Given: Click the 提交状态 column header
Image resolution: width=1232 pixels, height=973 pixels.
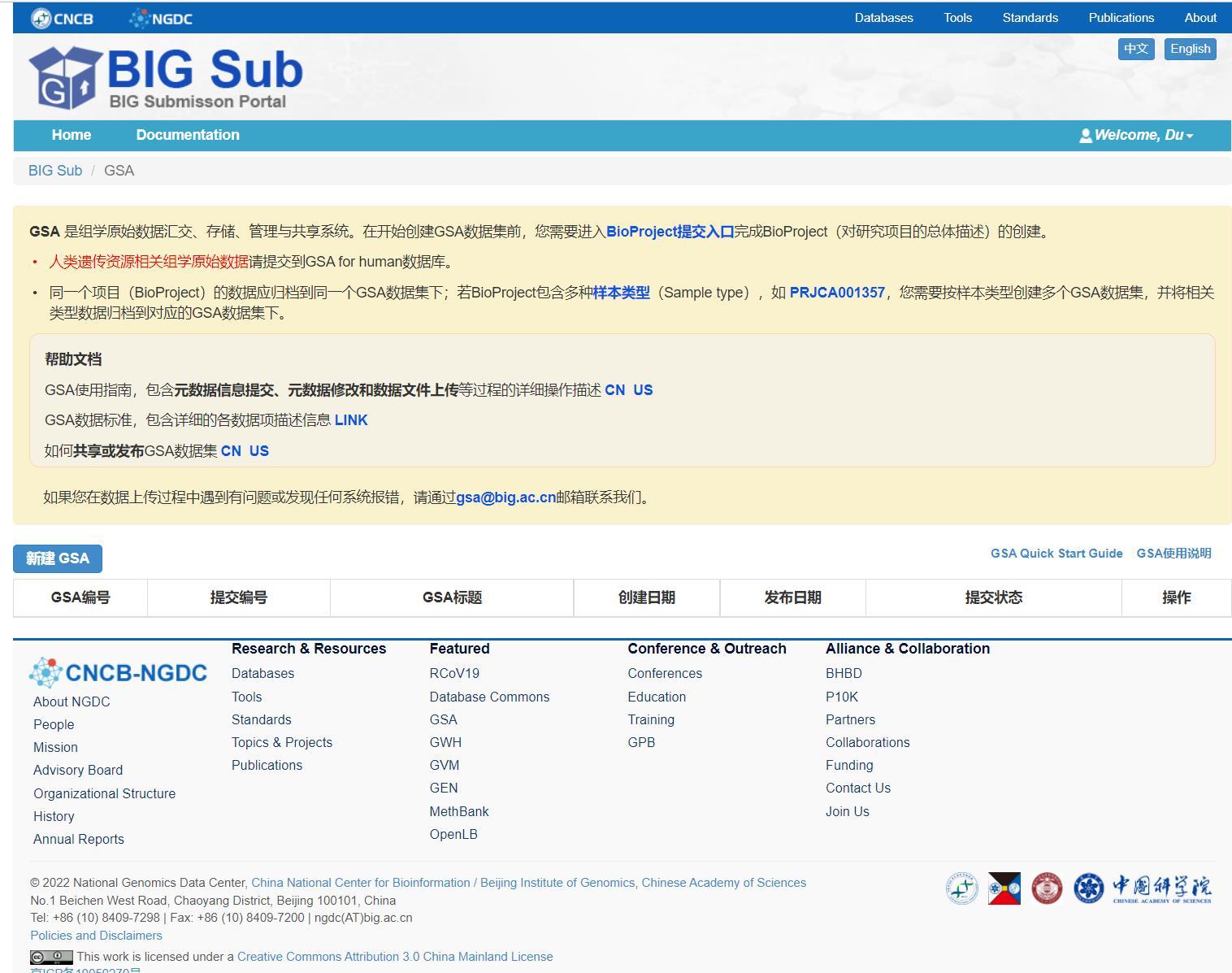Looking at the screenshot, I should coord(994,597).
